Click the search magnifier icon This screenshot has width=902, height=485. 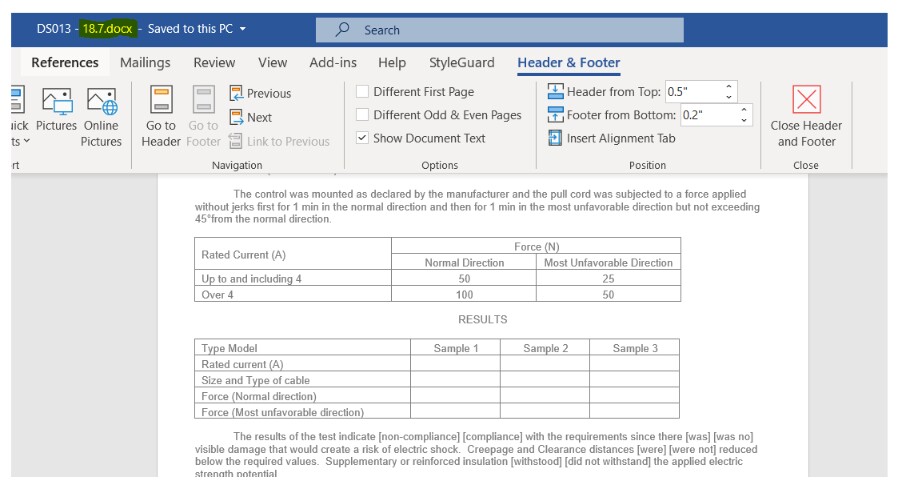343,30
